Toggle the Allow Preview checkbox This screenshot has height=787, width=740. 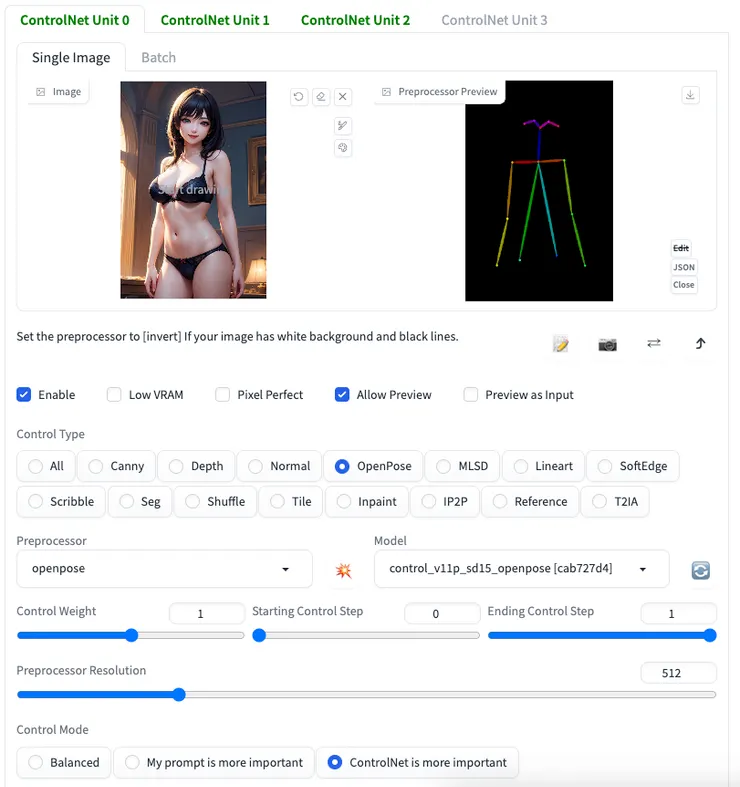pos(342,395)
